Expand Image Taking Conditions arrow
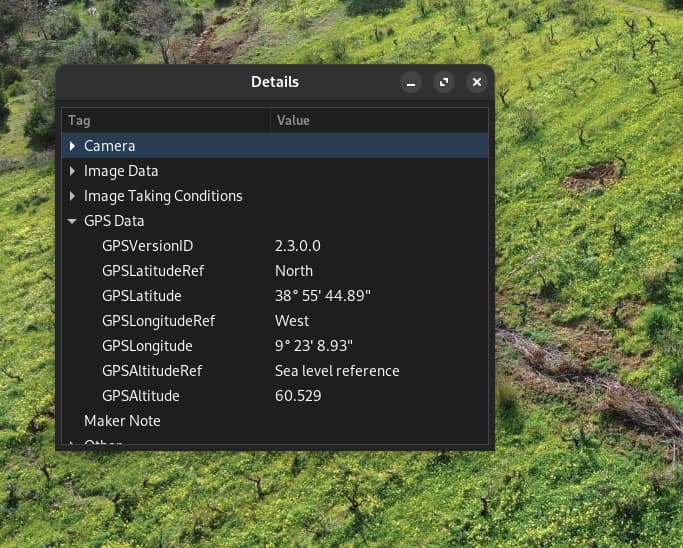This screenshot has width=683, height=548. pyautogui.click(x=72, y=196)
